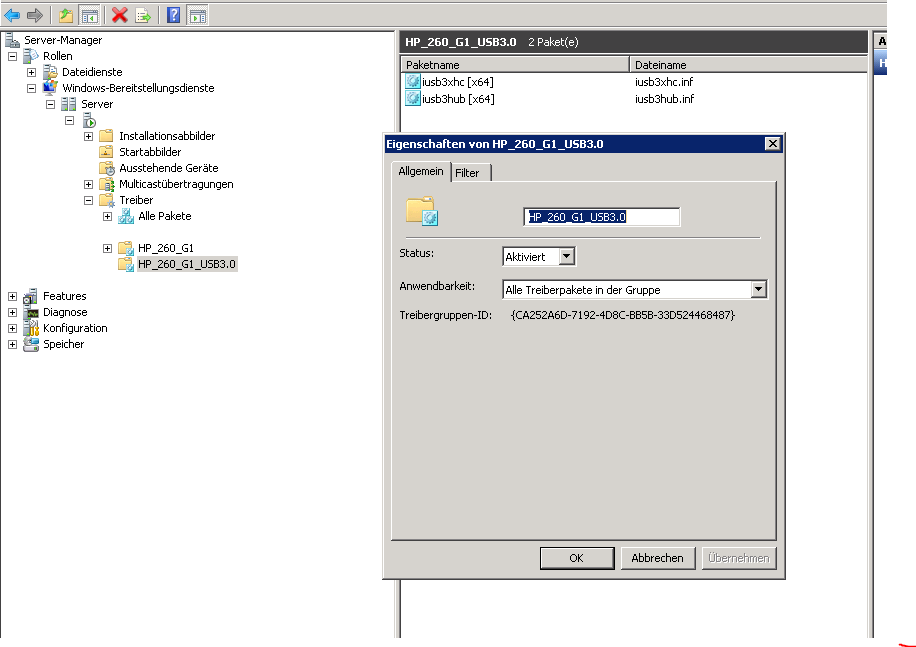Expand the Features node
The height and width of the screenshot is (647, 916).
tap(12, 297)
